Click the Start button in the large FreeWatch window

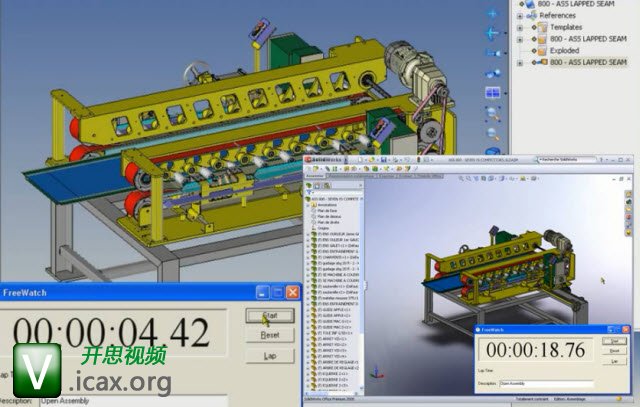[270, 316]
